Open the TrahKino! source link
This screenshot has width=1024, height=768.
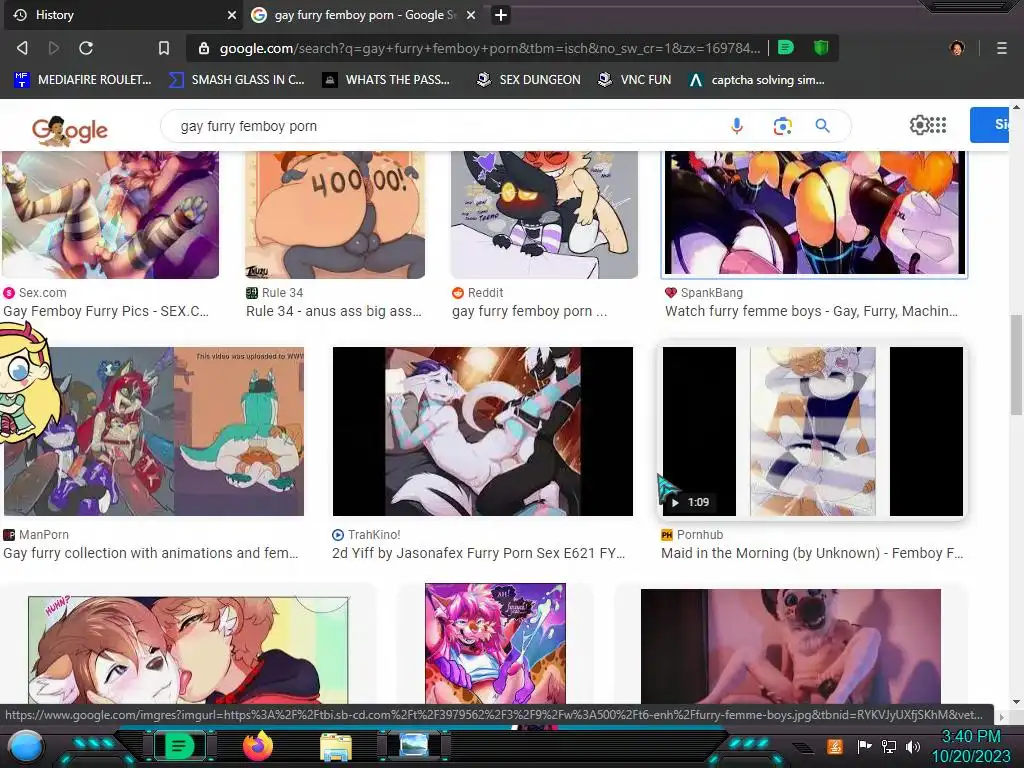(366, 535)
